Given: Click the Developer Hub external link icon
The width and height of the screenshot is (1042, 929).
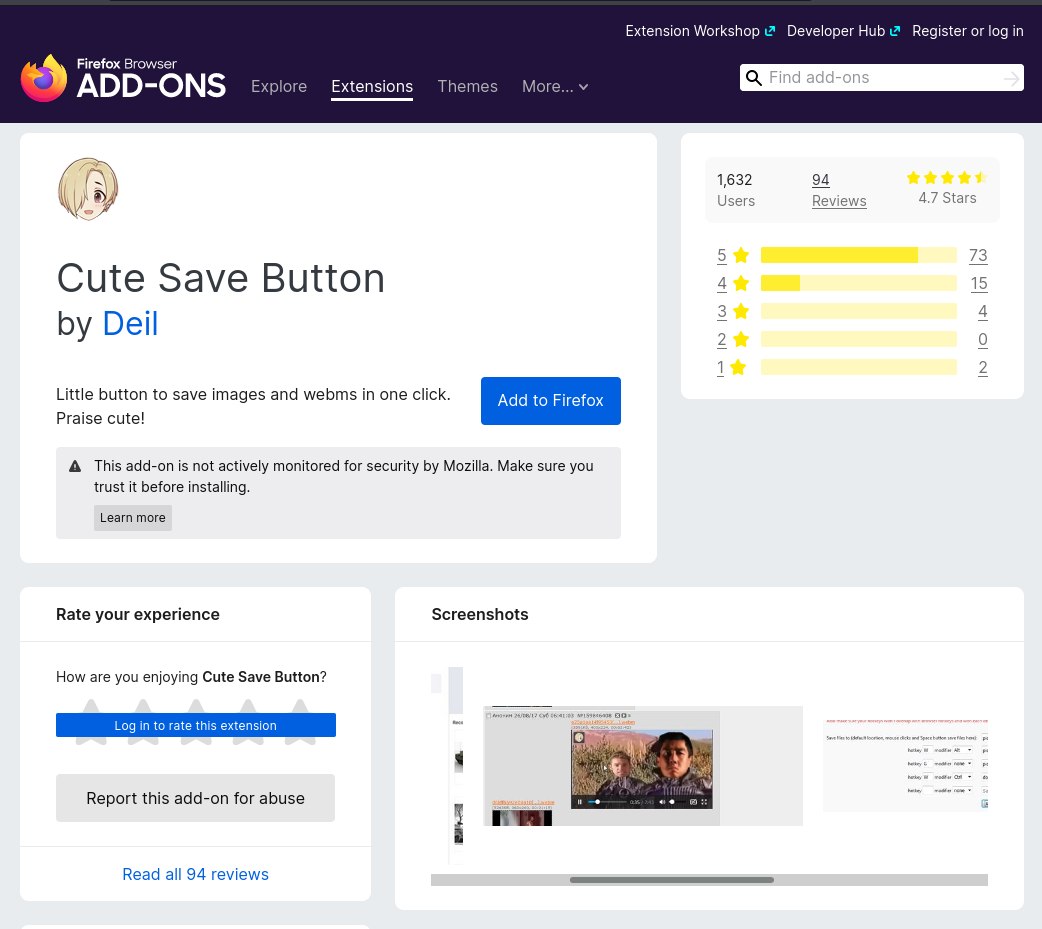Looking at the screenshot, I should pos(895,31).
